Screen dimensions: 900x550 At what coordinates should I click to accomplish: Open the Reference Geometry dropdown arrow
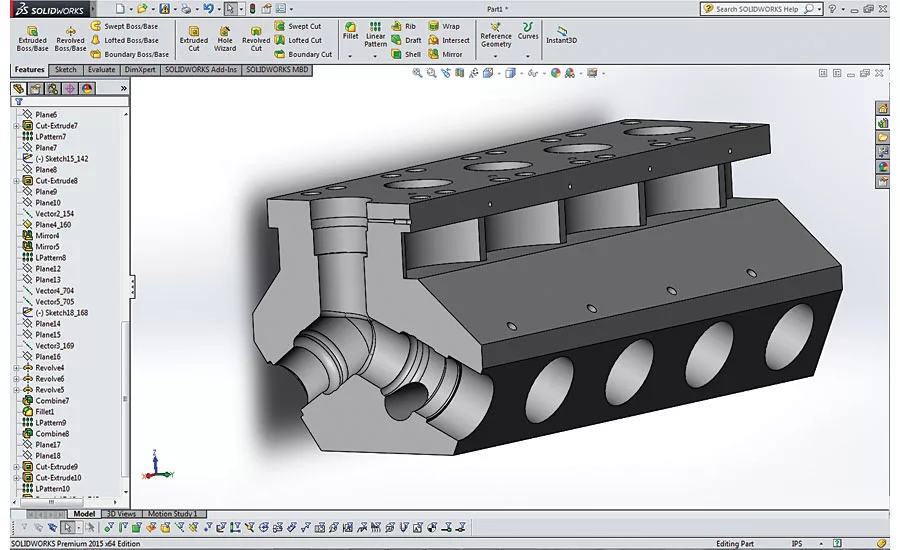[496, 56]
